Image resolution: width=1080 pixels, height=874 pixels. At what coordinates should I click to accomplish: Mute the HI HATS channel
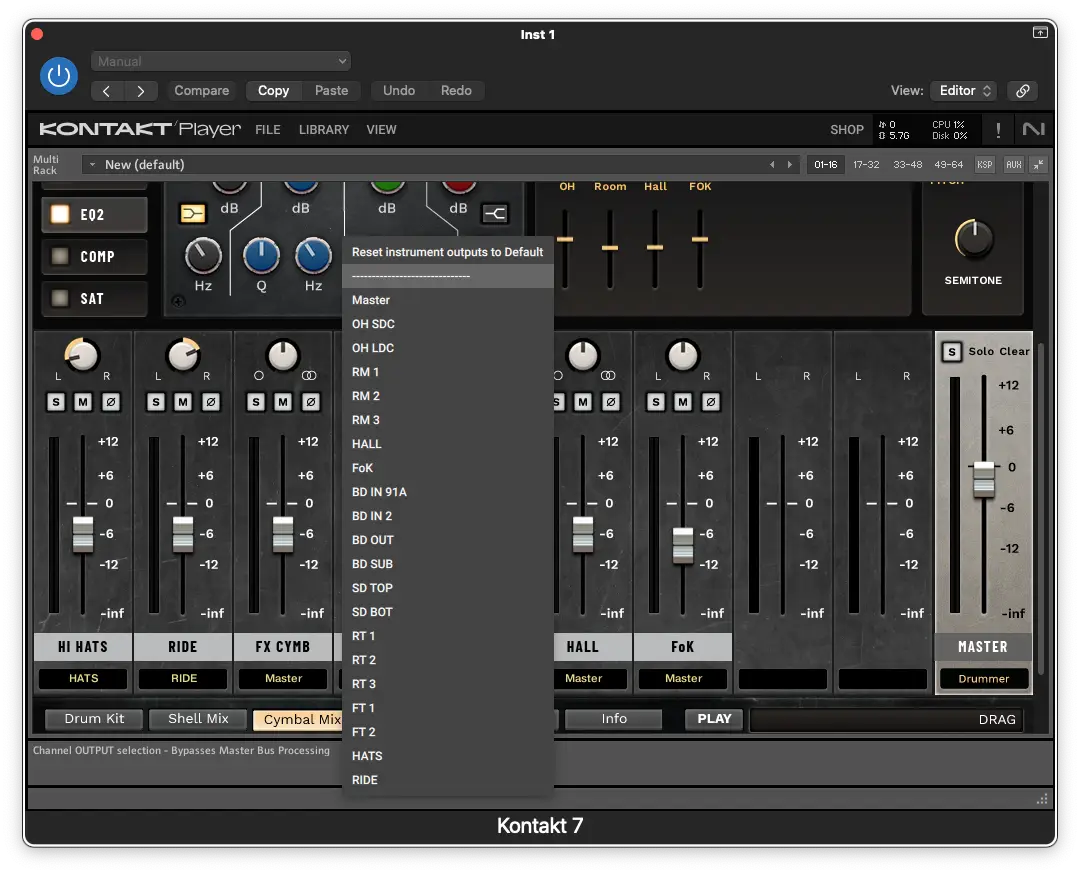coord(83,402)
